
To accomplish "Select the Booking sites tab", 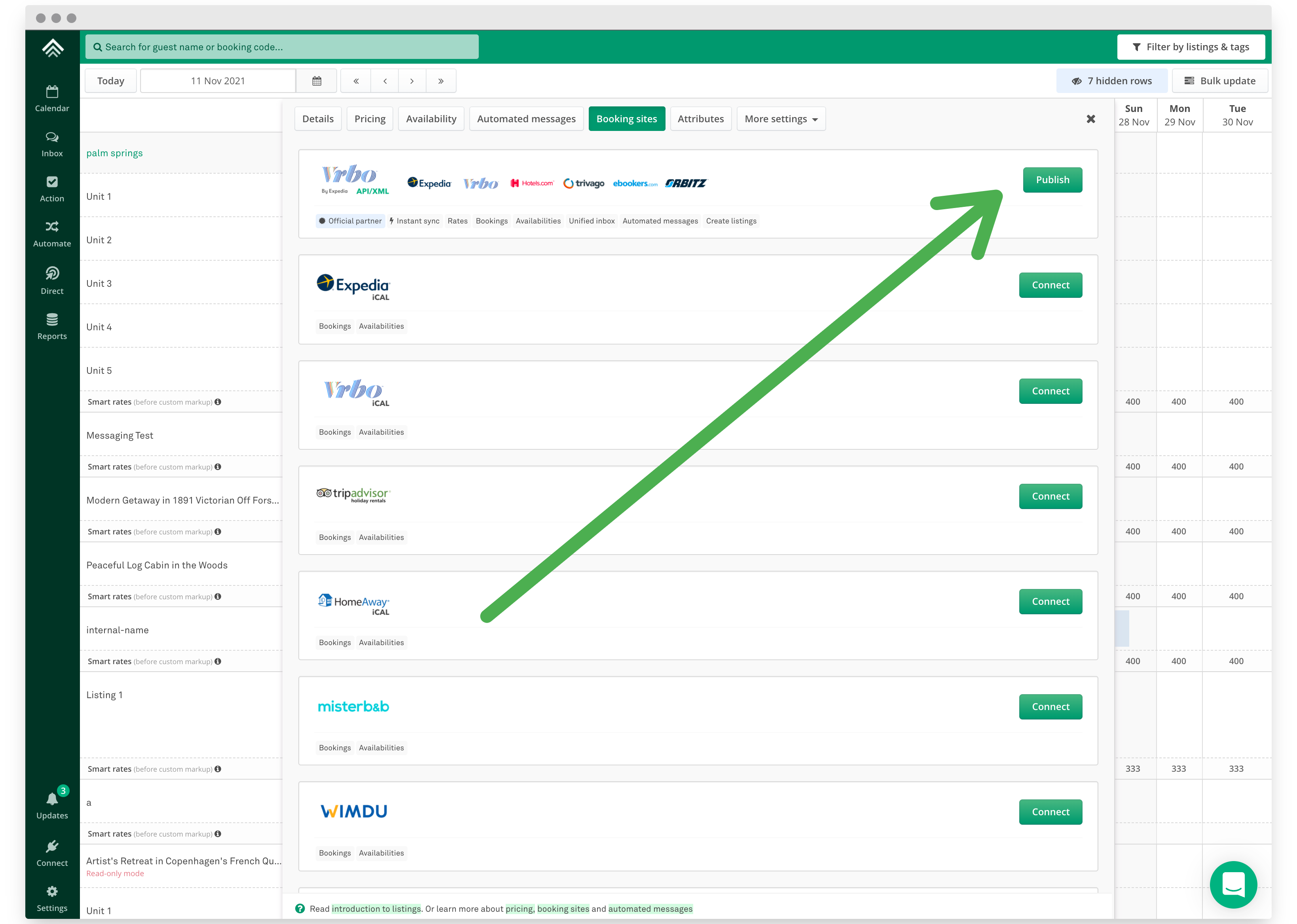I will coord(627,118).
